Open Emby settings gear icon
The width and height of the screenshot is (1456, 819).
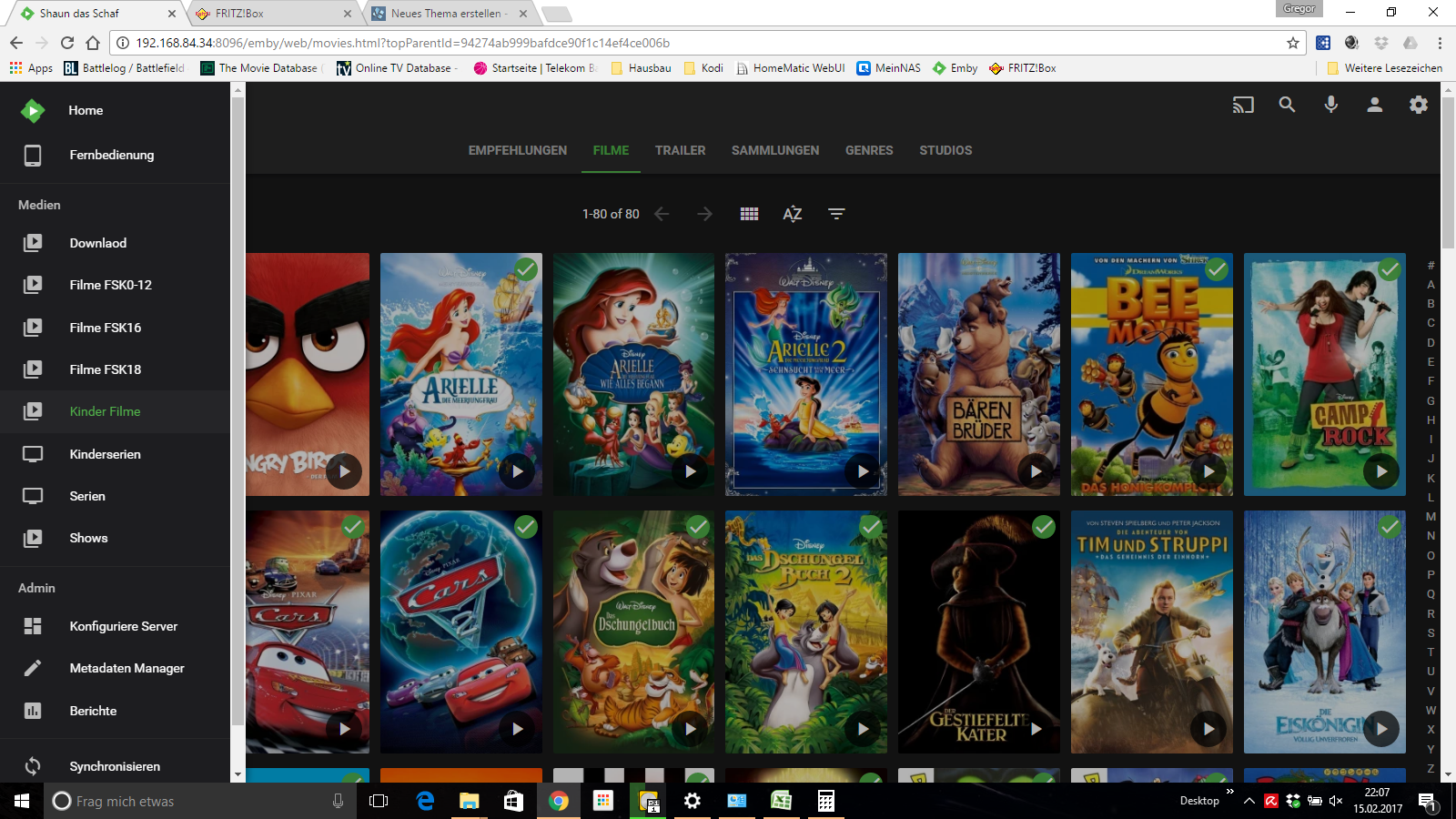[x=1419, y=105]
